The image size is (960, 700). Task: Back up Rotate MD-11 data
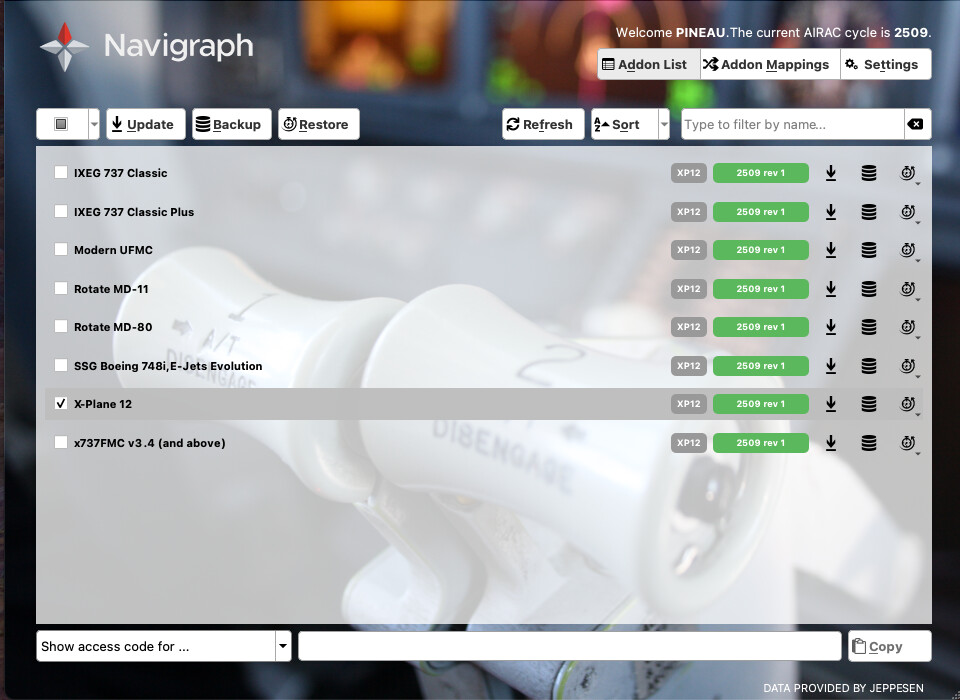coord(869,289)
